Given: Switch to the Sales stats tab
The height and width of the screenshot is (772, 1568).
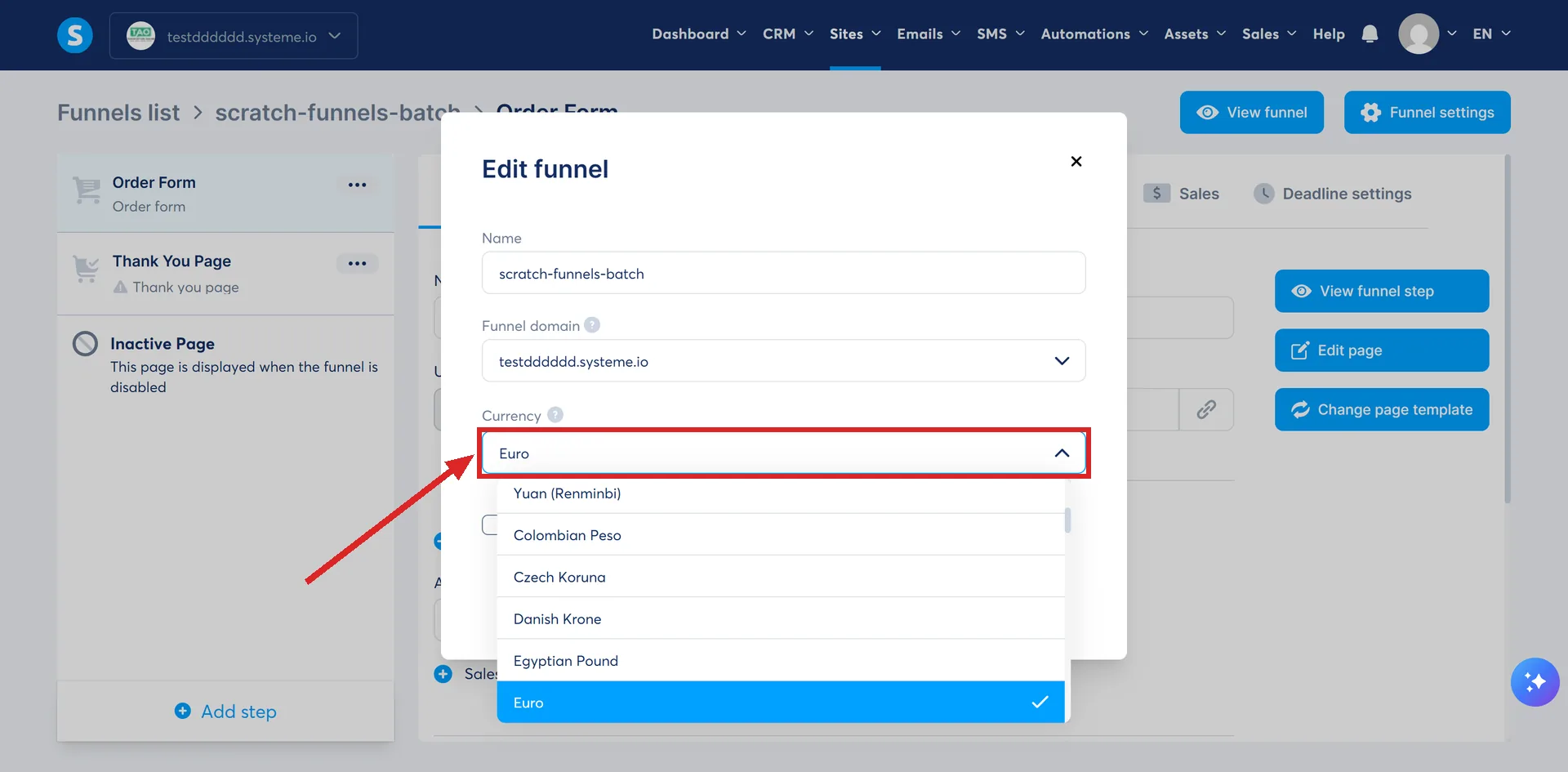Looking at the screenshot, I should pyautogui.click(x=1182, y=194).
